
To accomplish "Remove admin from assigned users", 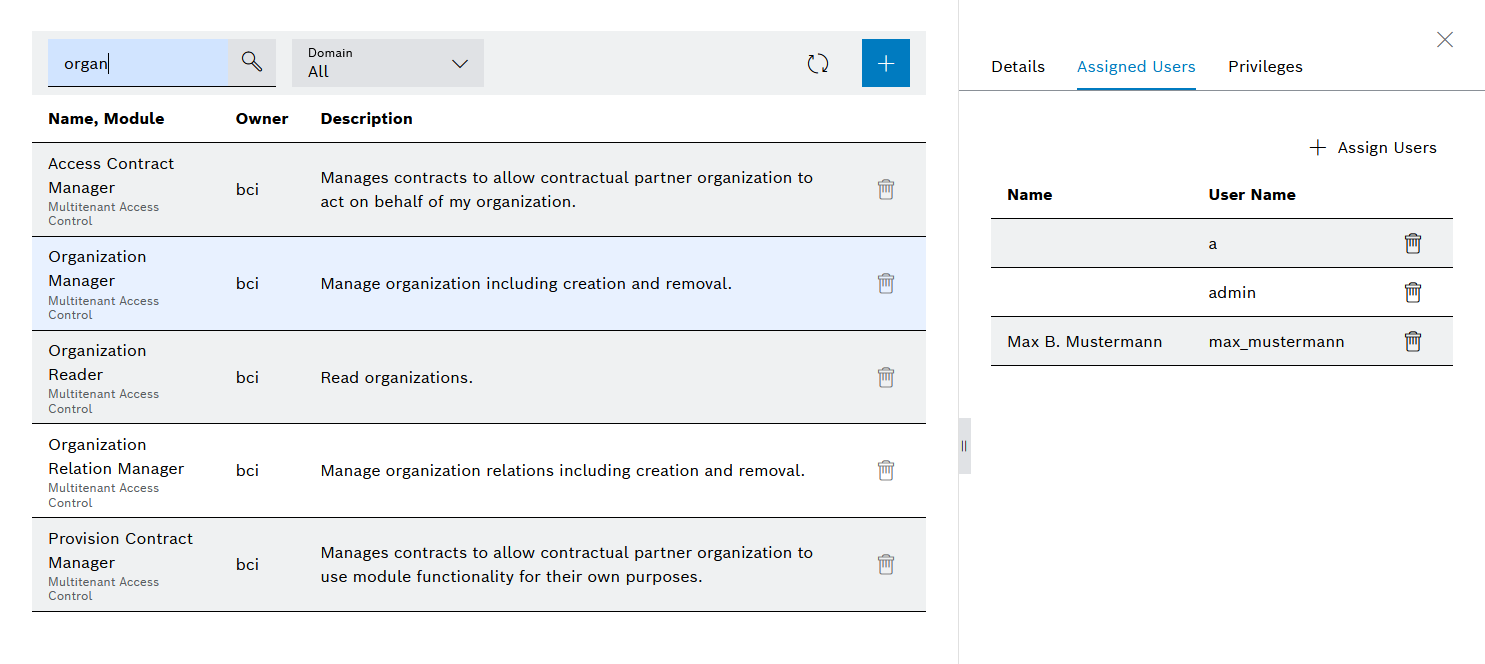I will coord(1412,292).
